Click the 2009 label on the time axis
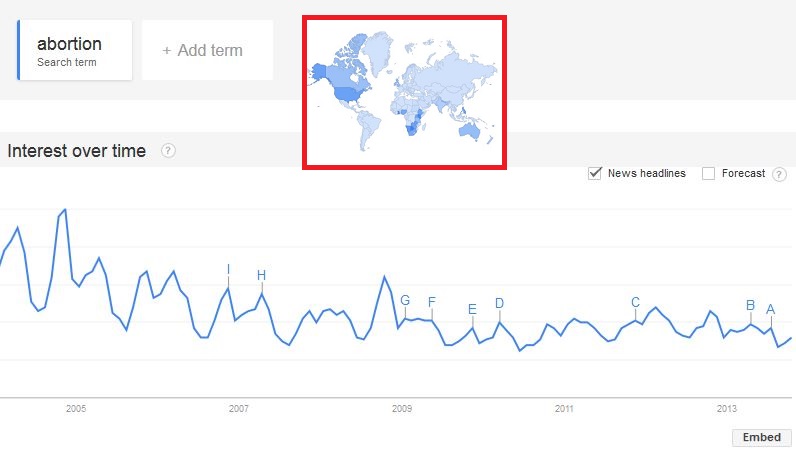 pyautogui.click(x=402, y=409)
